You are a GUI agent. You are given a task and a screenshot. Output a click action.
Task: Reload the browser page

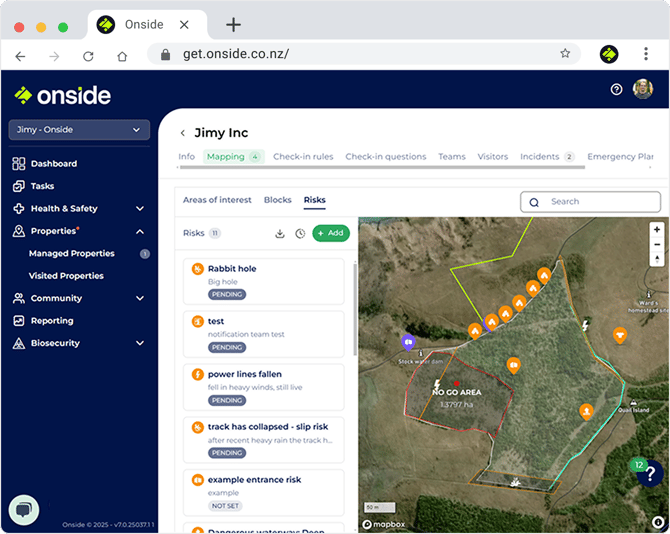click(88, 56)
